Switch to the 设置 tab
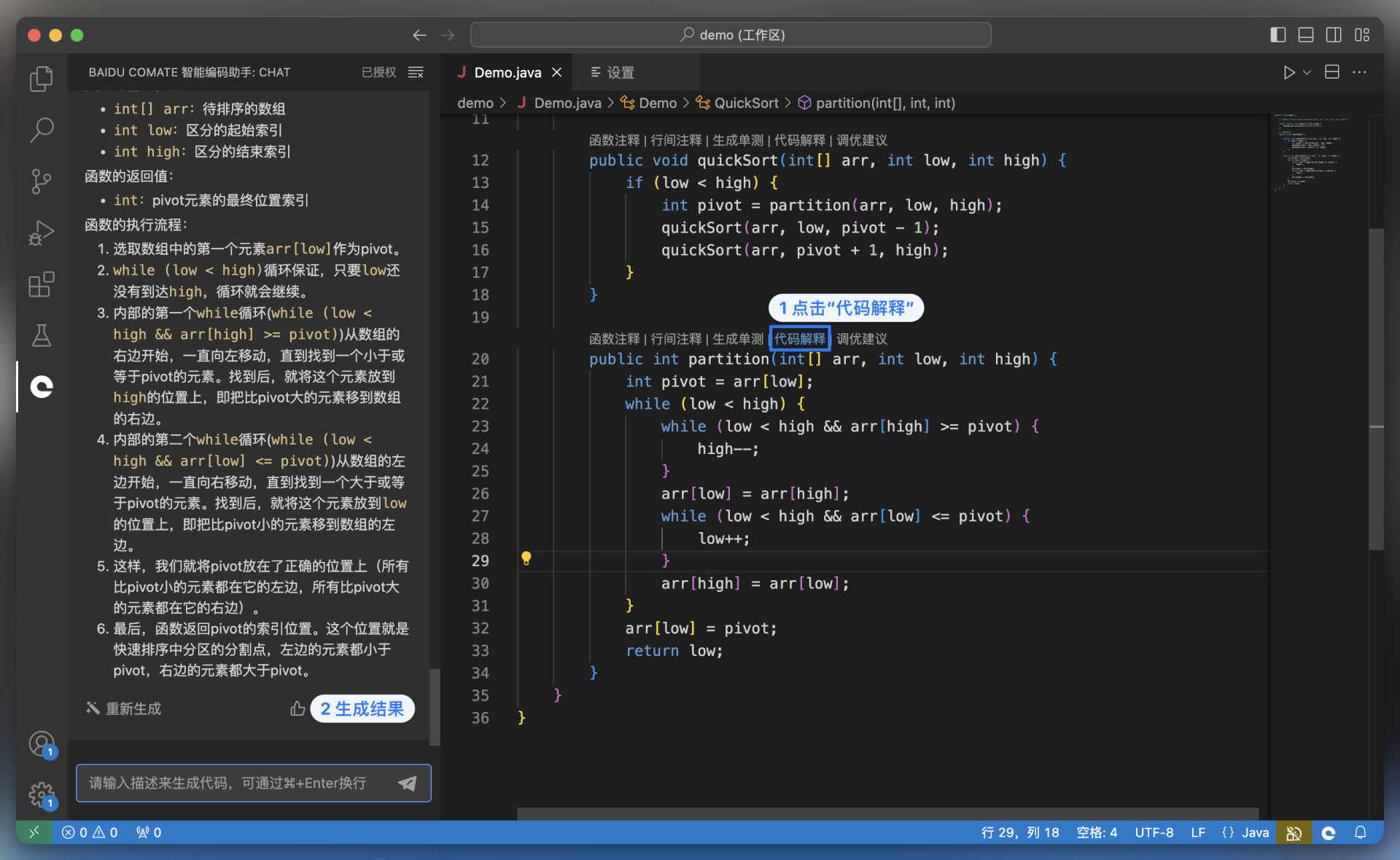The image size is (1400, 860). tap(620, 72)
